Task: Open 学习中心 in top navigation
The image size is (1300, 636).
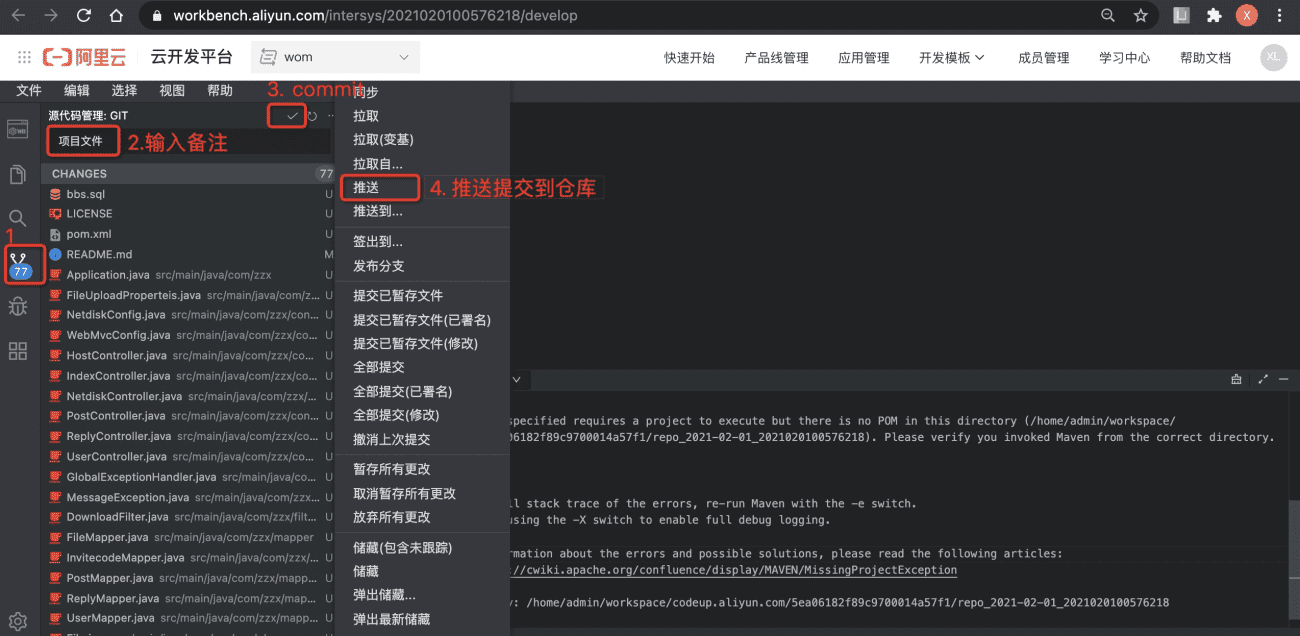Action: pyautogui.click(x=1124, y=58)
